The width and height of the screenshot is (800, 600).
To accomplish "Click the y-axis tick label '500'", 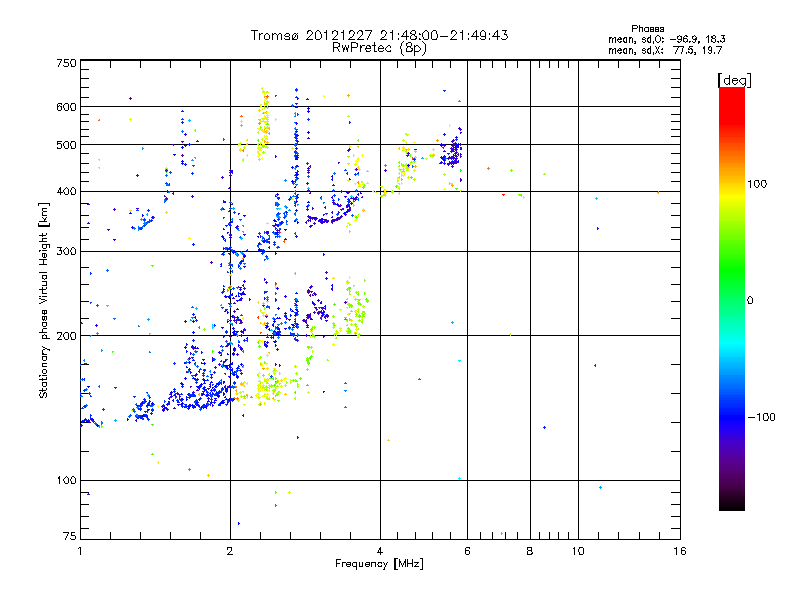I will click(x=66, y=145).
